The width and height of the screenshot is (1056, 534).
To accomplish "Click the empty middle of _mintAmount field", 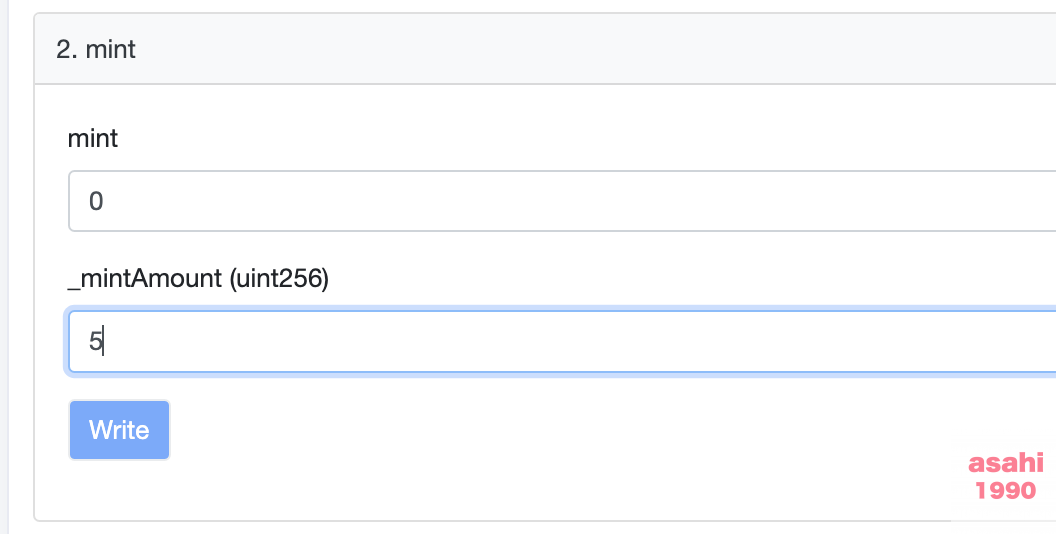I will click(562, 341).
